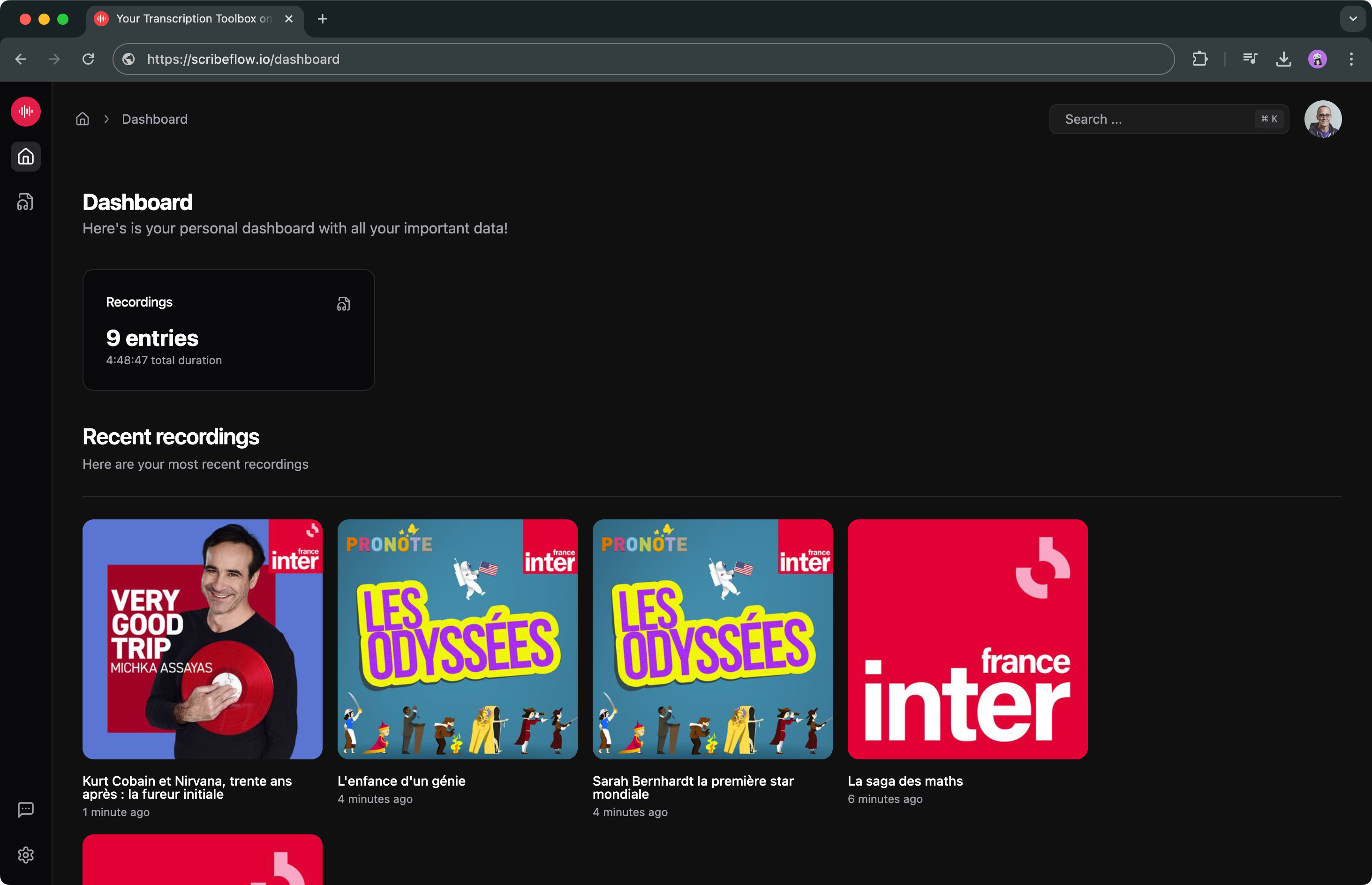This screenshot has height=885, width=1372.
Task: Click the macOS green fullscreen button
Action: (63, 19)
